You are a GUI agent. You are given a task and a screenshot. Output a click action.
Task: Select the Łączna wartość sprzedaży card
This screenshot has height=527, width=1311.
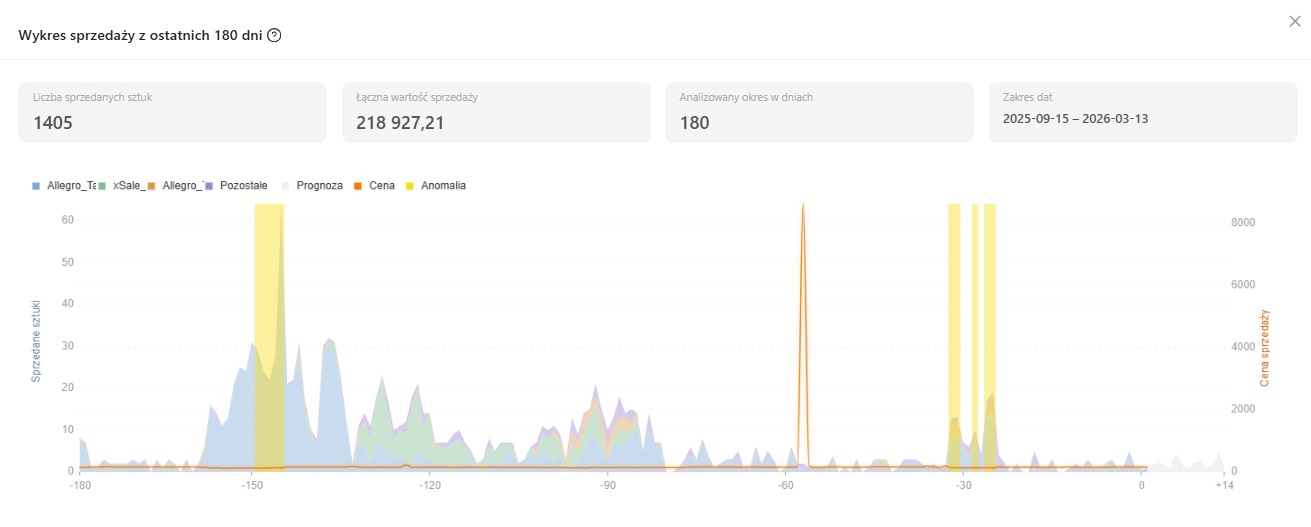496,112
